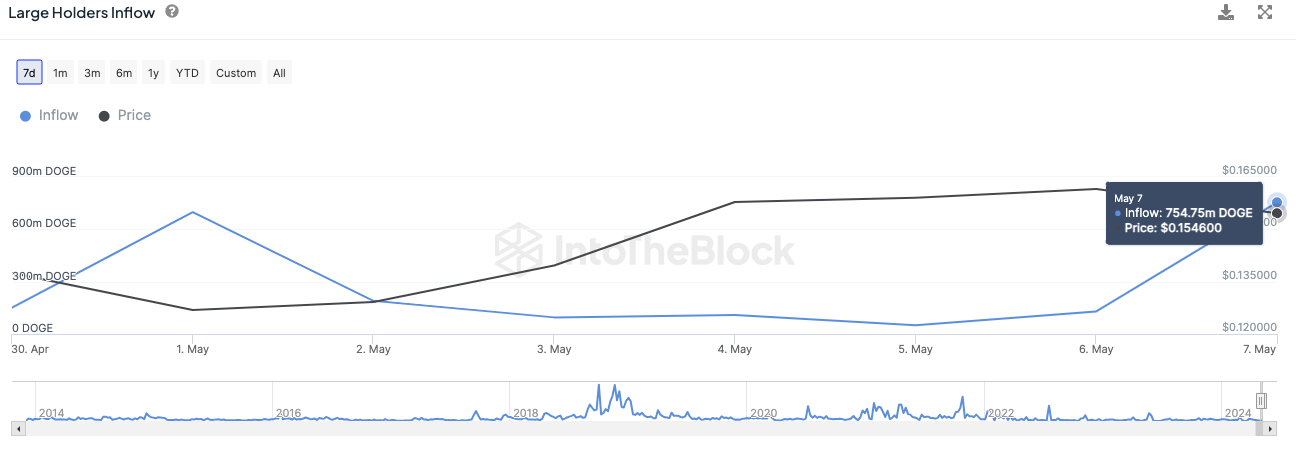
Task: Expand the chart to fullscreen
Action: pyautogui.click(x=1265, y=12)
